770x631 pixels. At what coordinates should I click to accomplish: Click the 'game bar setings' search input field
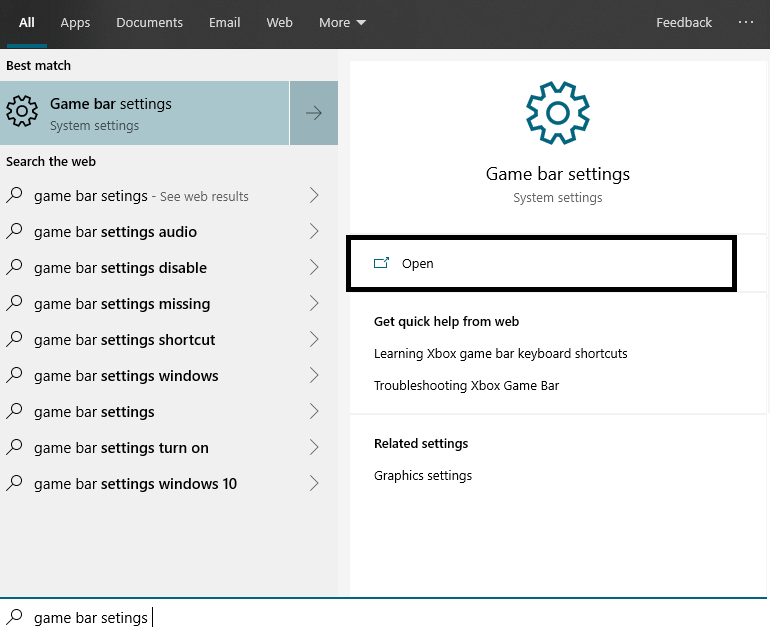tap(383, 617)
